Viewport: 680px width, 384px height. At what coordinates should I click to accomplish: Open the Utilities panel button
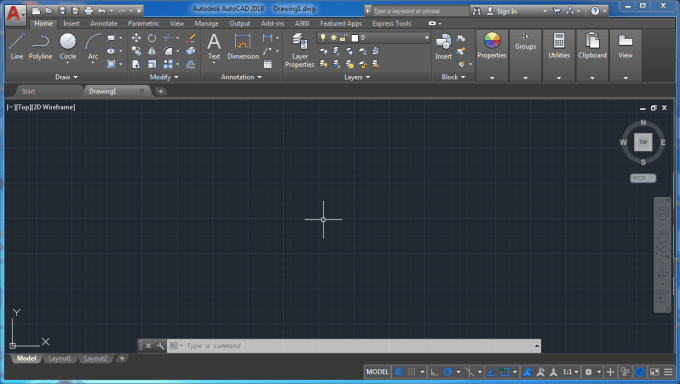pyautogui.click(x=559, y=55)
